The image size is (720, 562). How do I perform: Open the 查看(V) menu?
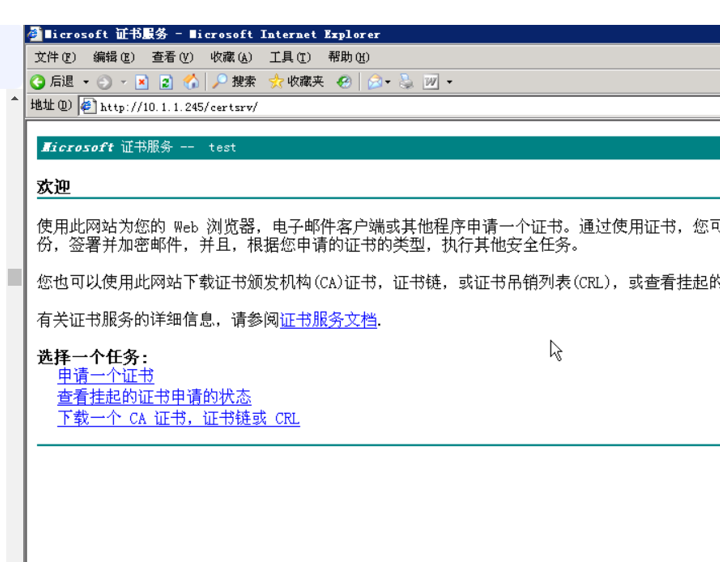tap(172, 57)
